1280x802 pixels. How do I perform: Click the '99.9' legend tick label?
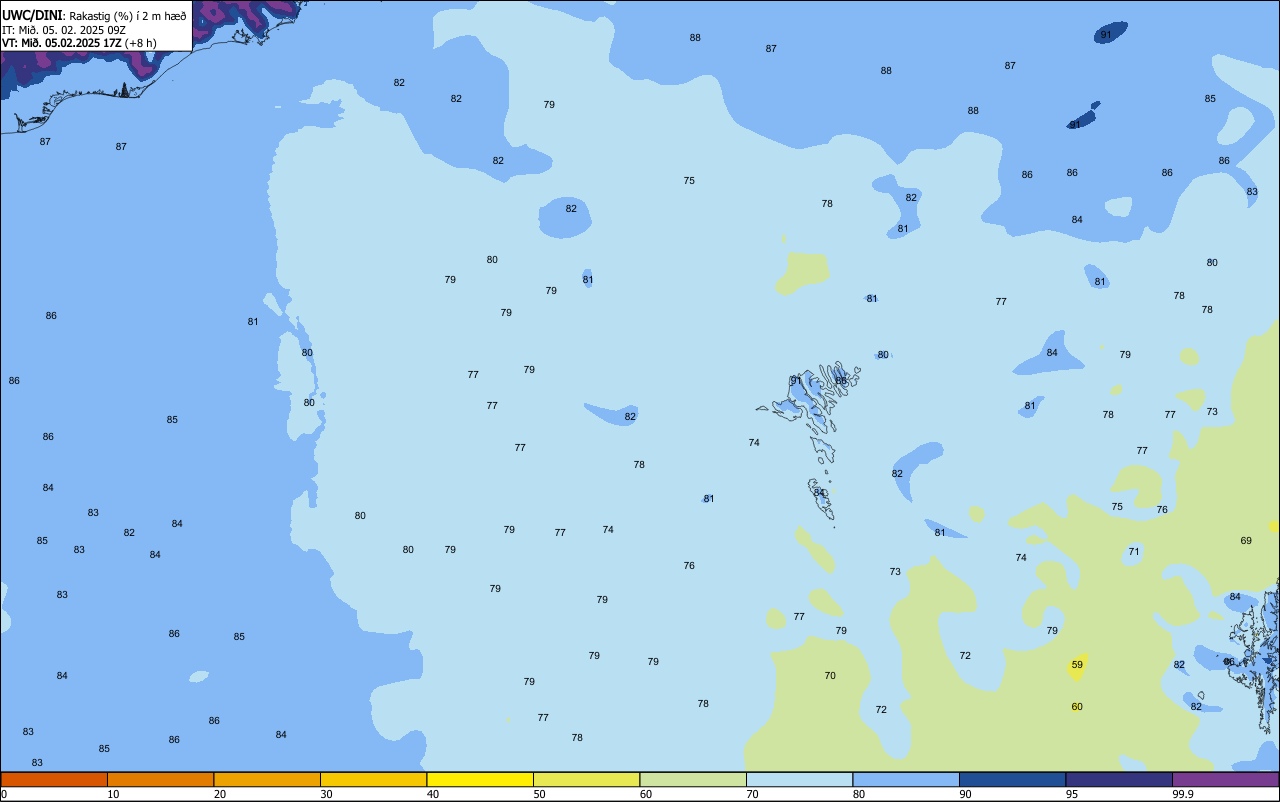[x=1183, y=794]
